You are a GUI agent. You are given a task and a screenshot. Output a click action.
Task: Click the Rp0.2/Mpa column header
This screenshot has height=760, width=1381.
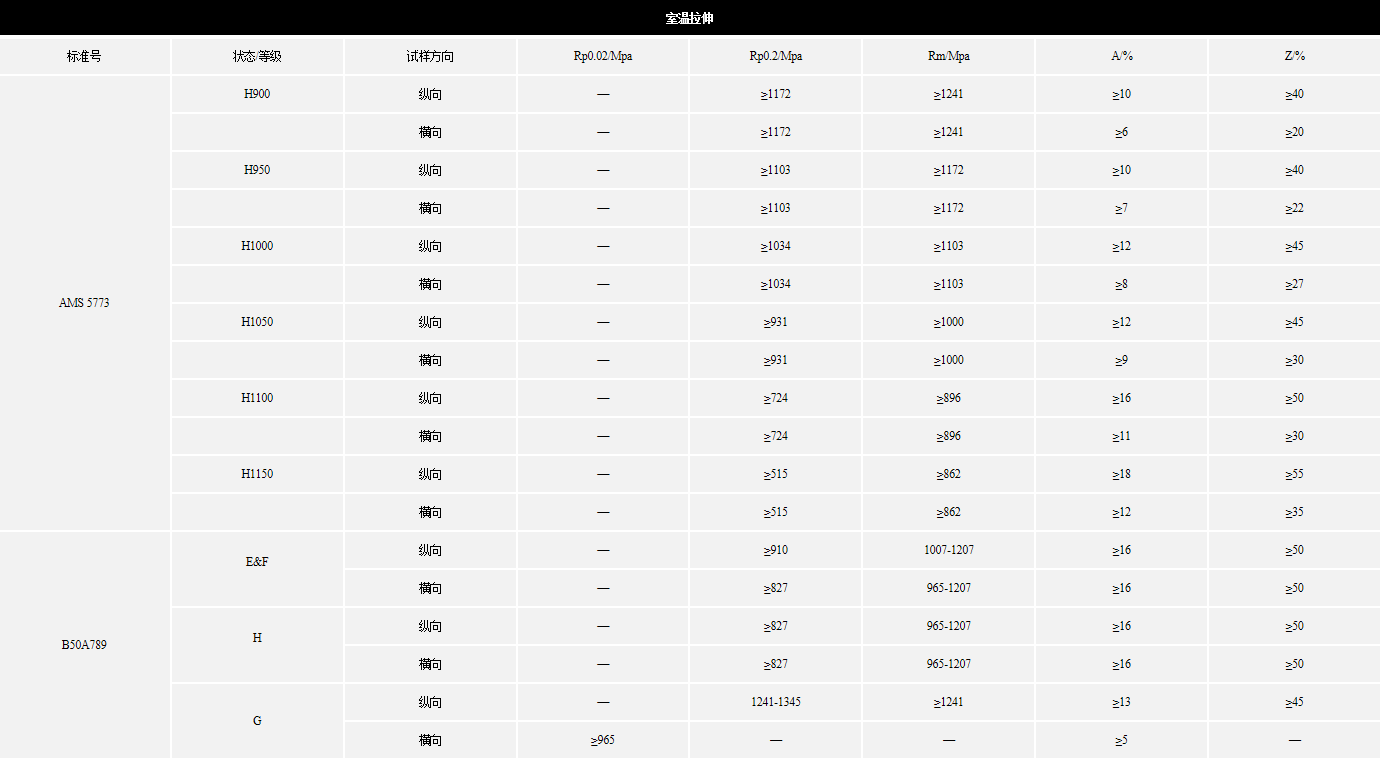[x=776, y=56]
